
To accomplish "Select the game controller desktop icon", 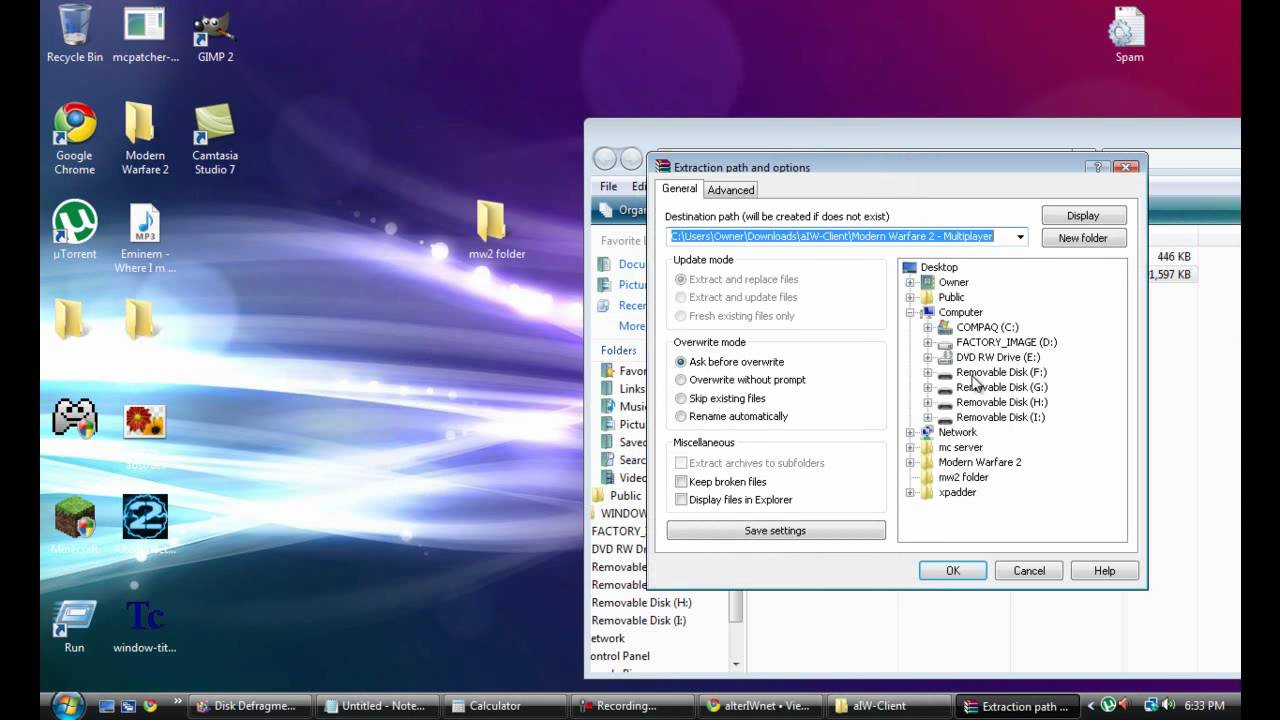I will tap(74, 418).
